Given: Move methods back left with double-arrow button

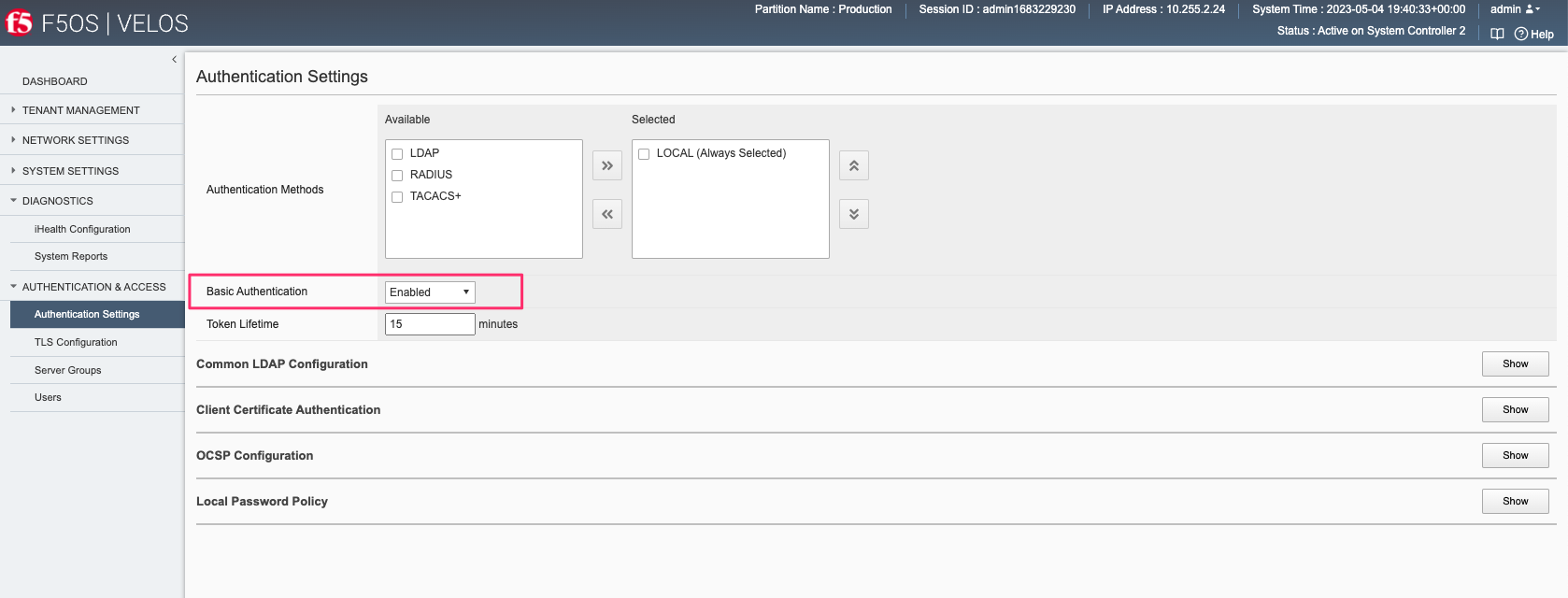Looking at the screenshot, I should [x=607, y=214].
